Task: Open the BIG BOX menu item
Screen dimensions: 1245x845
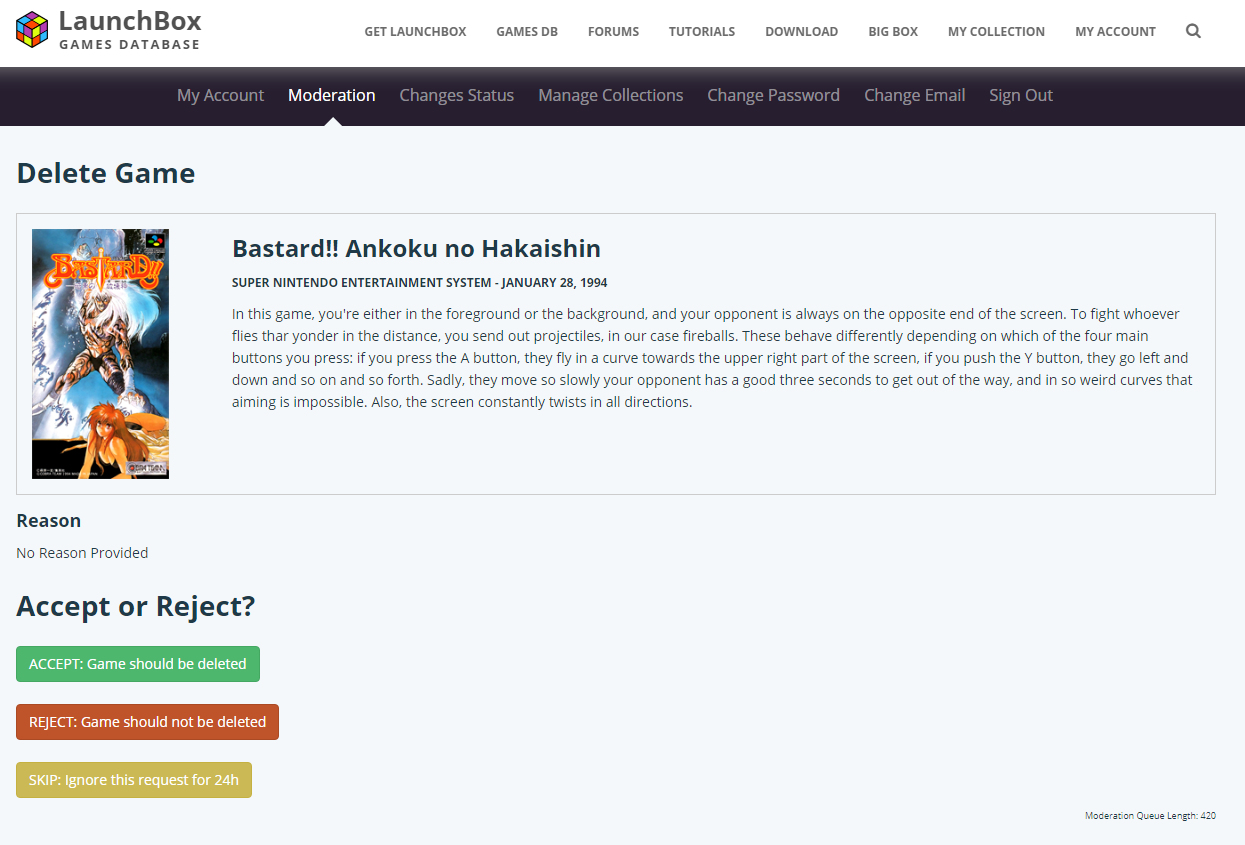Action: [893, 32]
